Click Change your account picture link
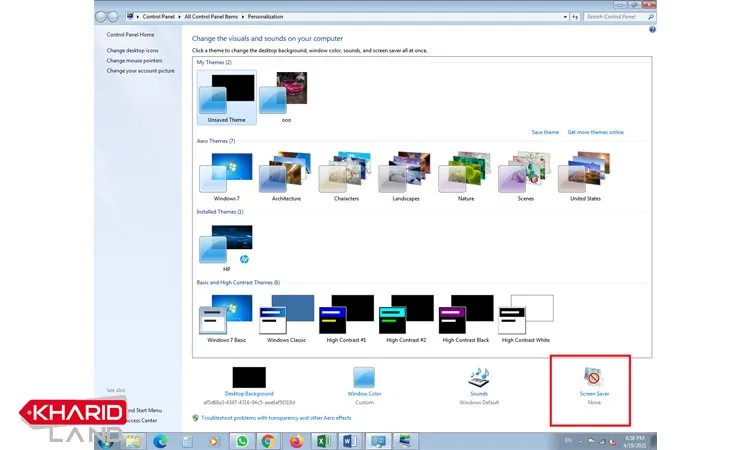This screenshot has width=750, height=450. point(140,71)
